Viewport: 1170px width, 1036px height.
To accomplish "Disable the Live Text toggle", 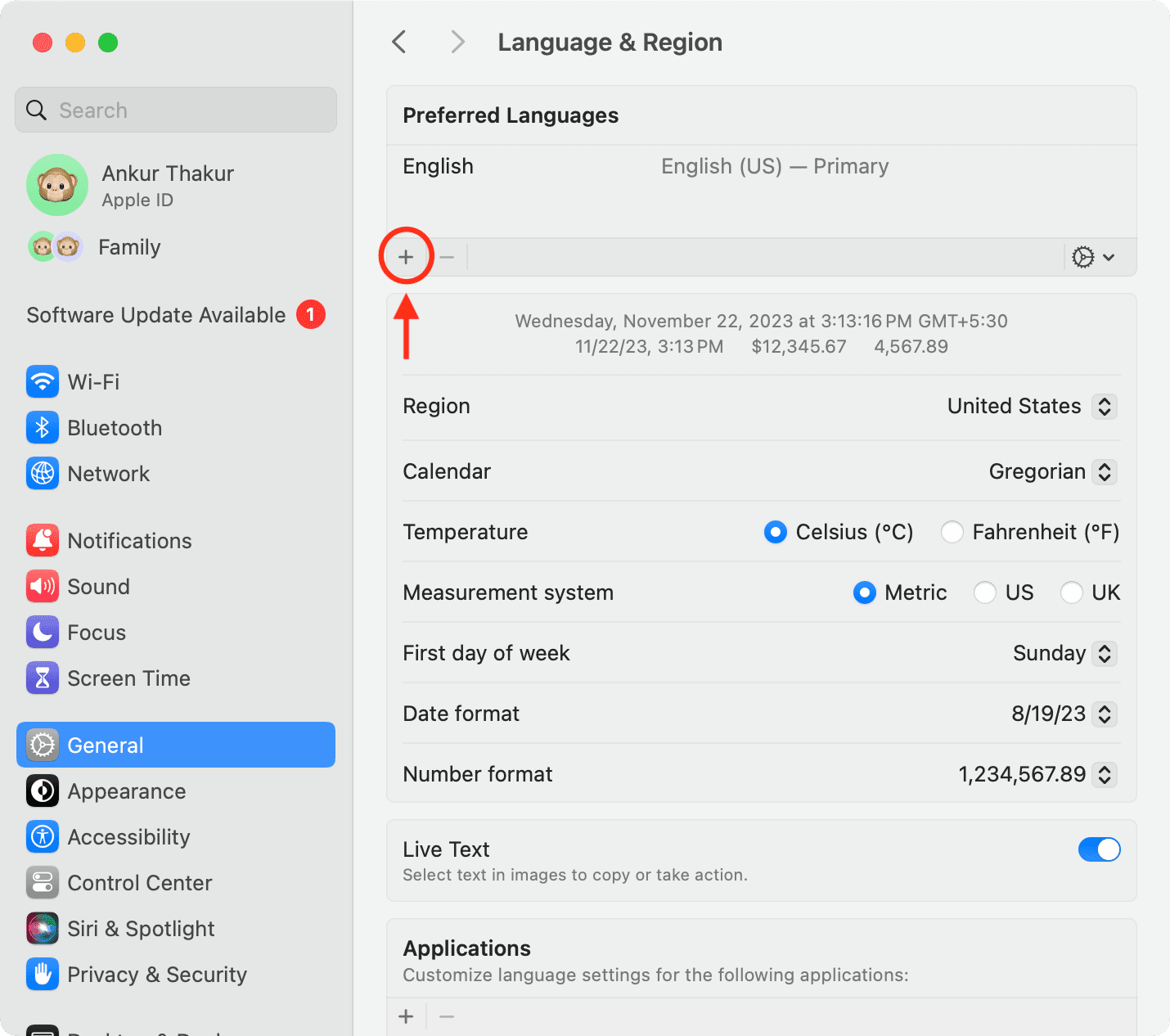I will tap(1099, 849).
